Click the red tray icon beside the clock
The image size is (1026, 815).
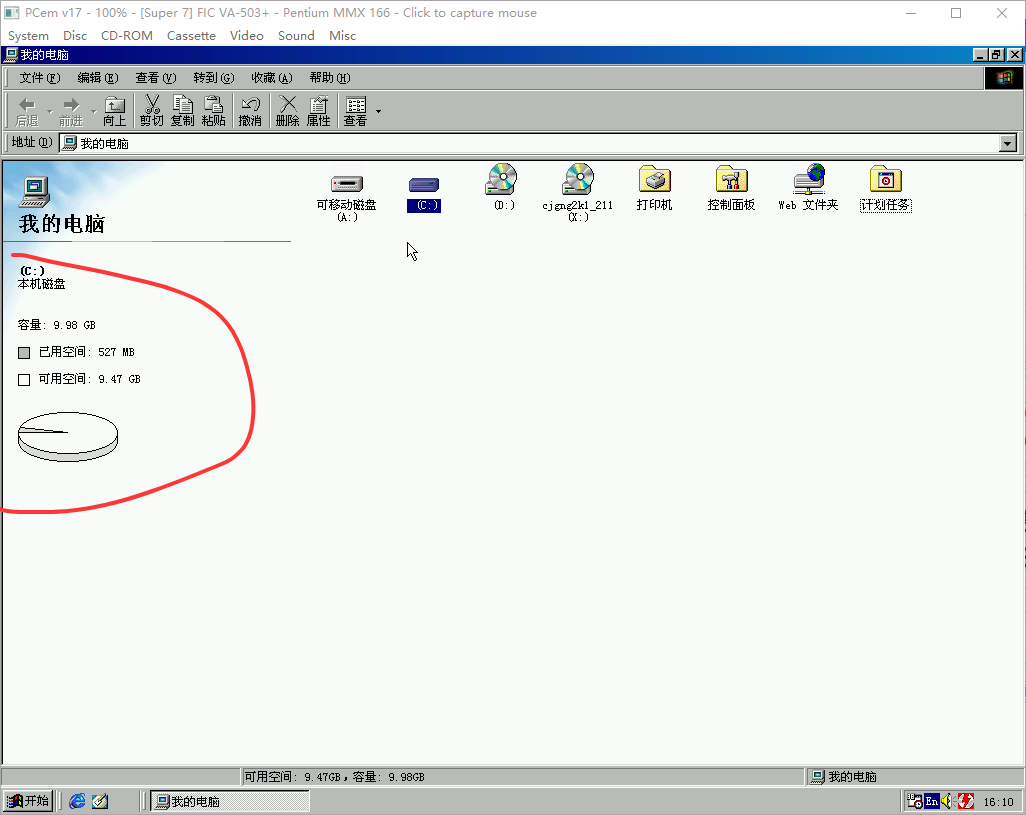point(965,801)
